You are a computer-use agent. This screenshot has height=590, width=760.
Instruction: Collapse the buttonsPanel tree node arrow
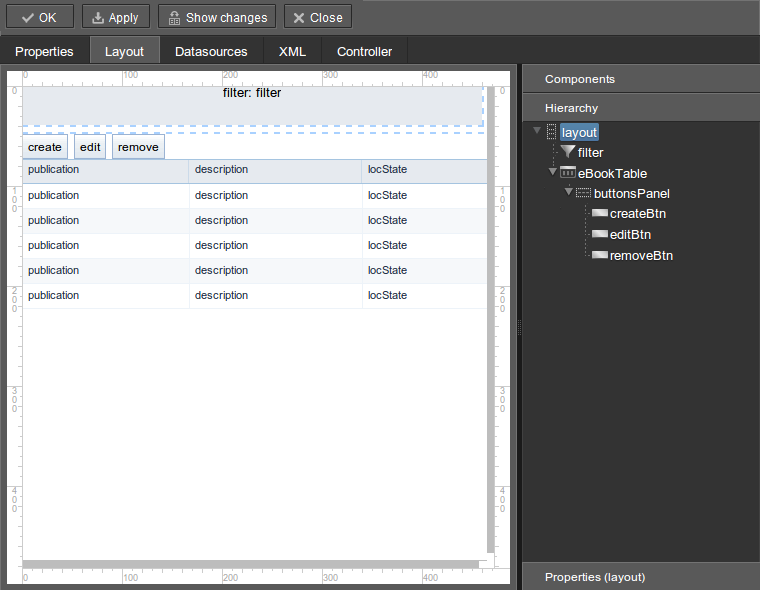tap(569, 191)
